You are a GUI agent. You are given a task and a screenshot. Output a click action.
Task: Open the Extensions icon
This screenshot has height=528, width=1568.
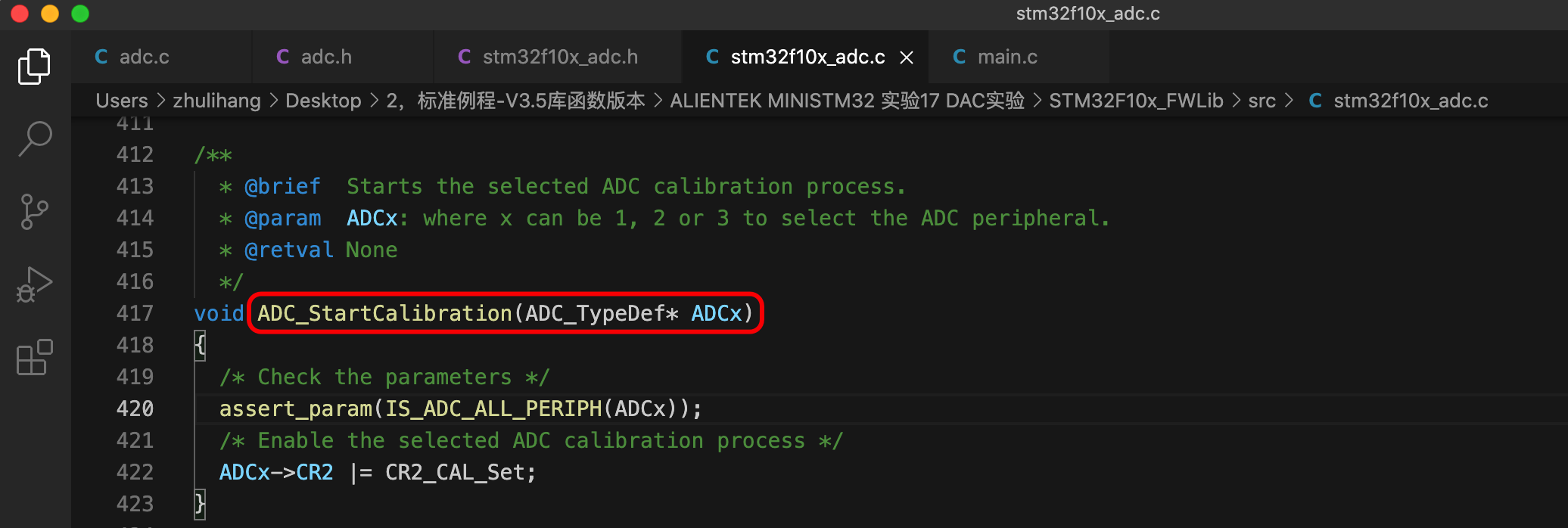(x=33, y=357)
